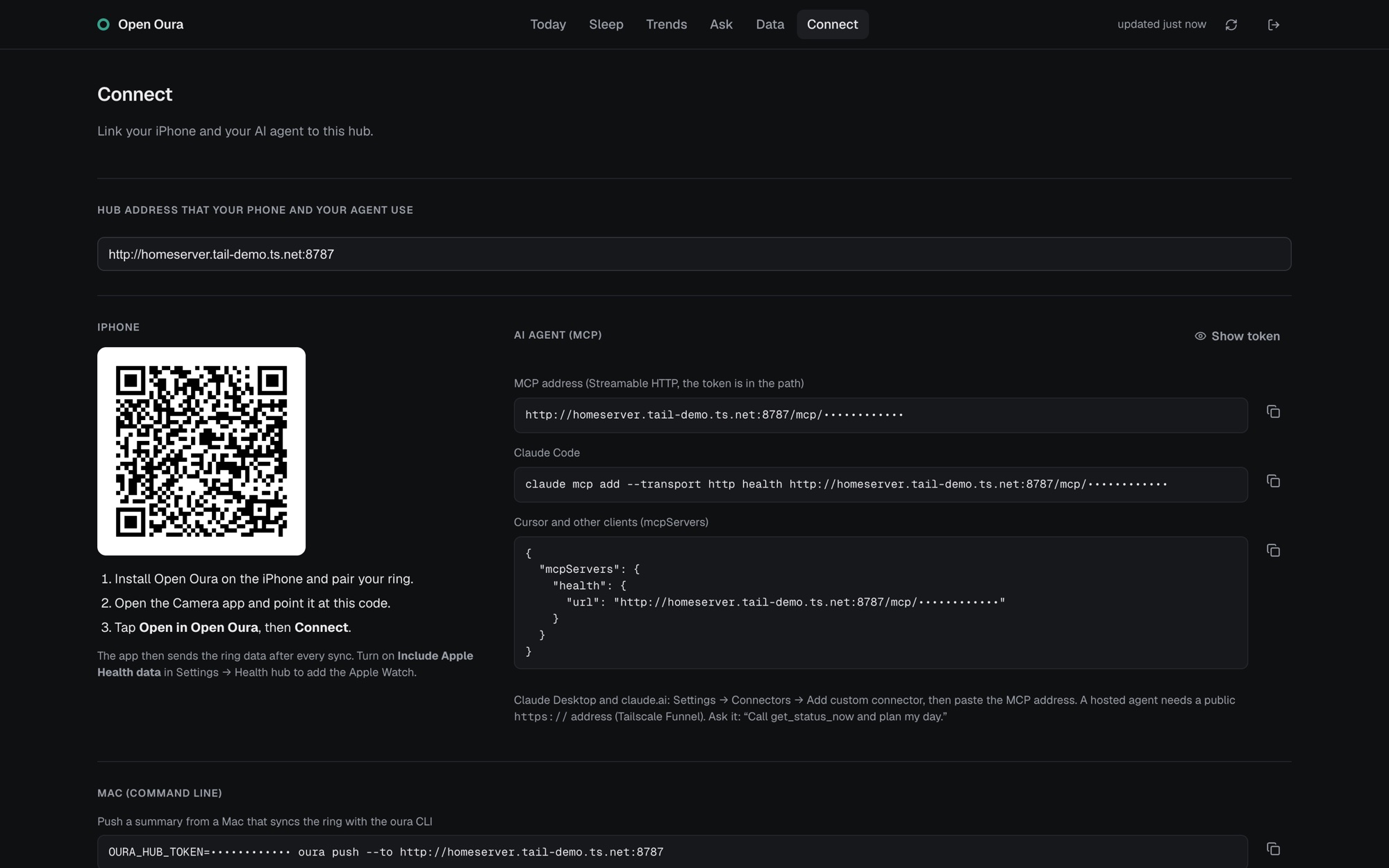Open the Today tab
Image resolution: width=1389 pixels, height=868 pixels.
[x=548, y=24]
